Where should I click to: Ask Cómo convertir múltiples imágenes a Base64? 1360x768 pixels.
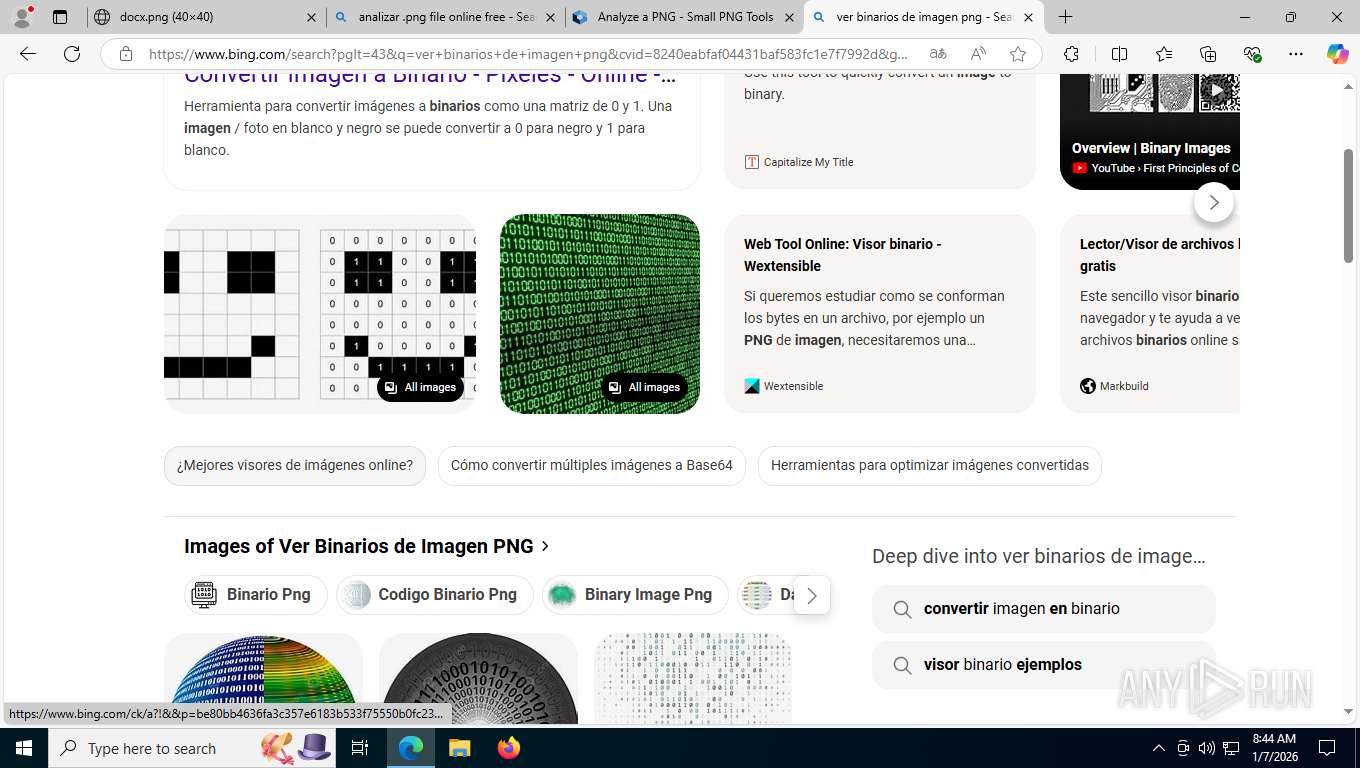592,465
